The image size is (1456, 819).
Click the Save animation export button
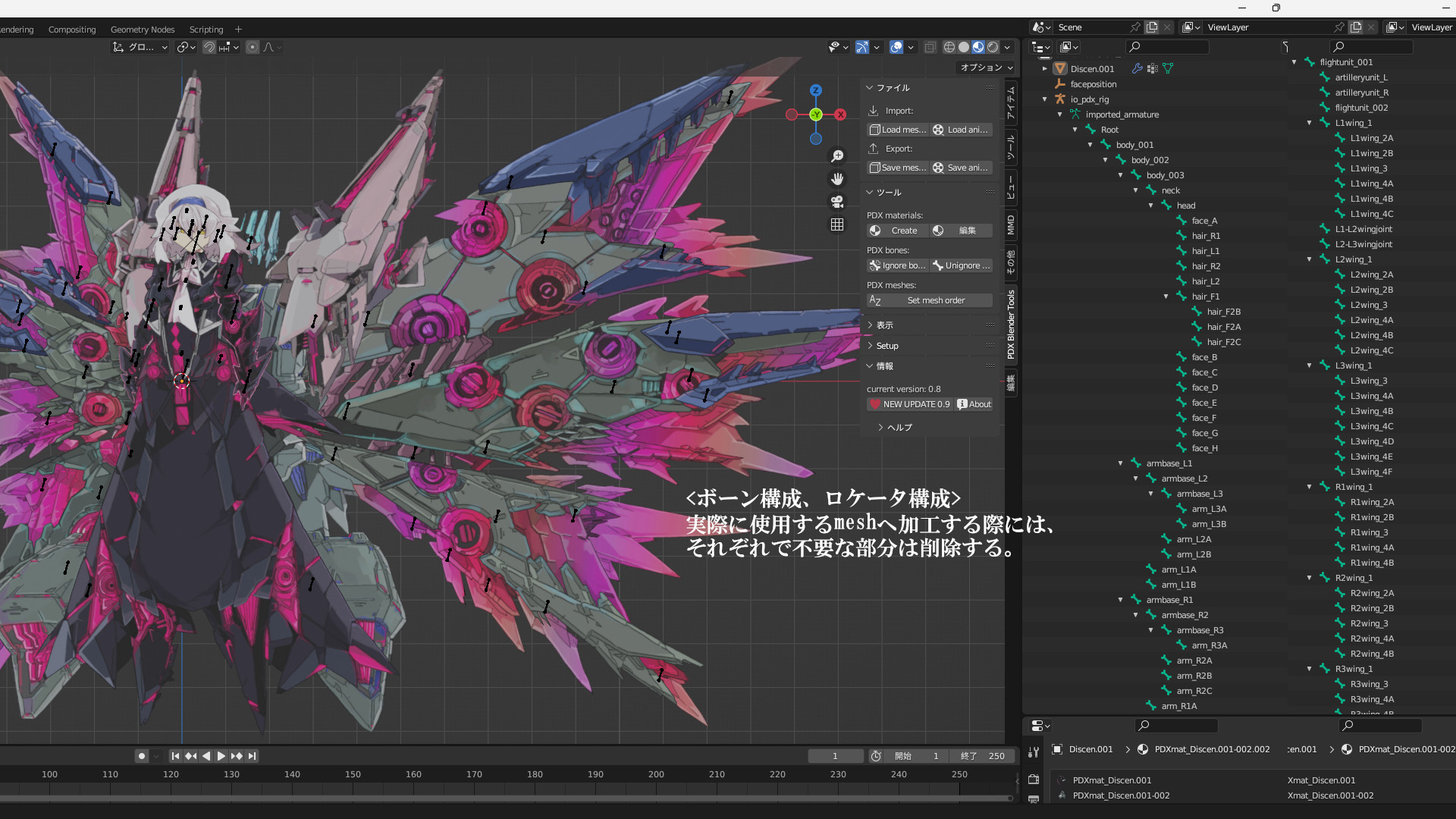tap(961, 168)
